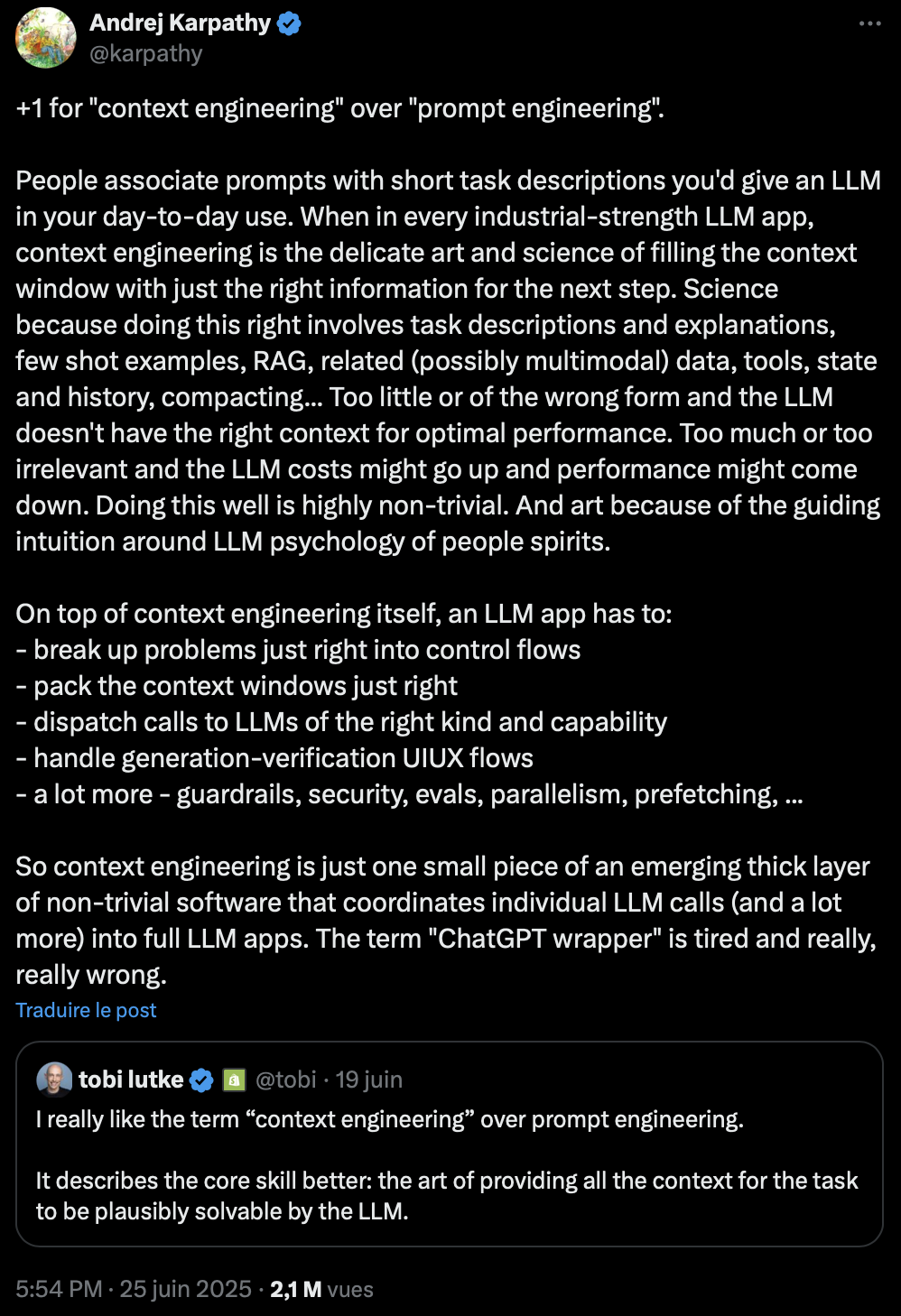The width and height of the screenshot is (901, 1316).
Task: Open the @karpathy handle link
Action: point(146,54)
